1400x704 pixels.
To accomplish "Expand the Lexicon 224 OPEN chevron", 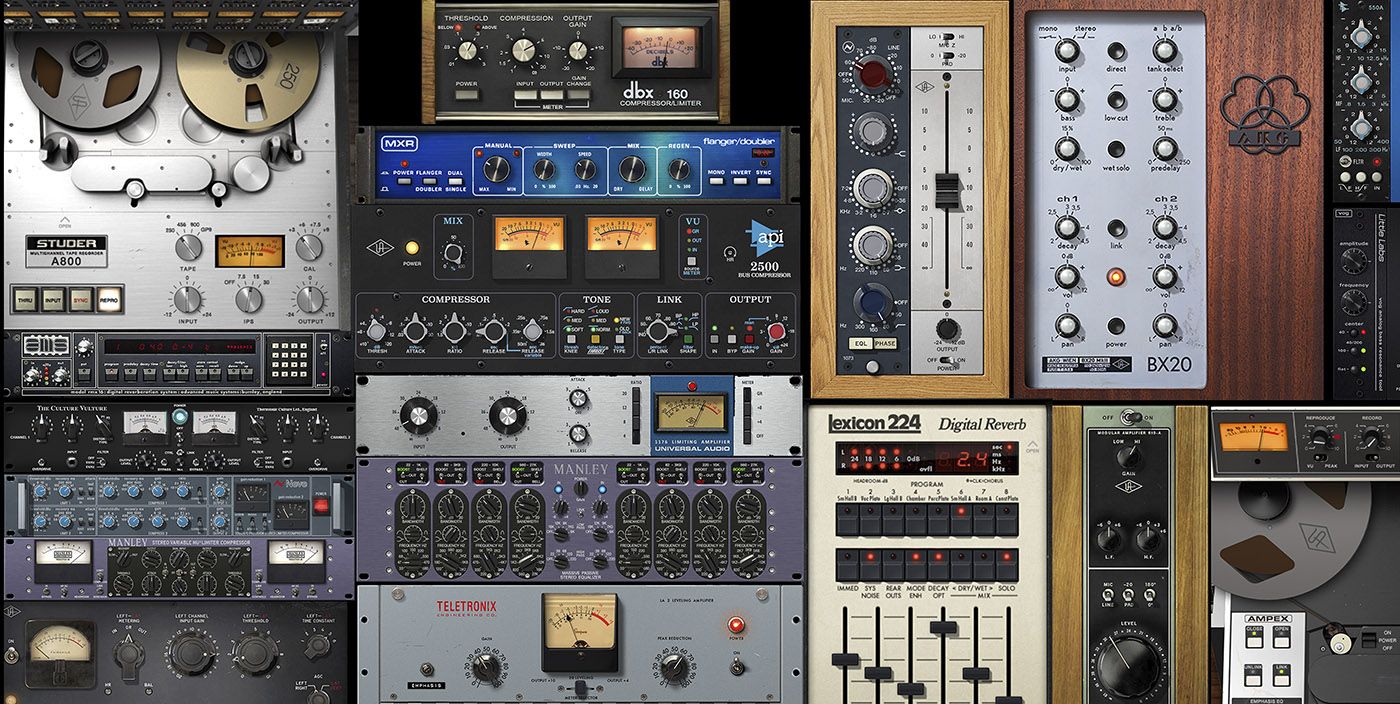I will (1033, 442).
